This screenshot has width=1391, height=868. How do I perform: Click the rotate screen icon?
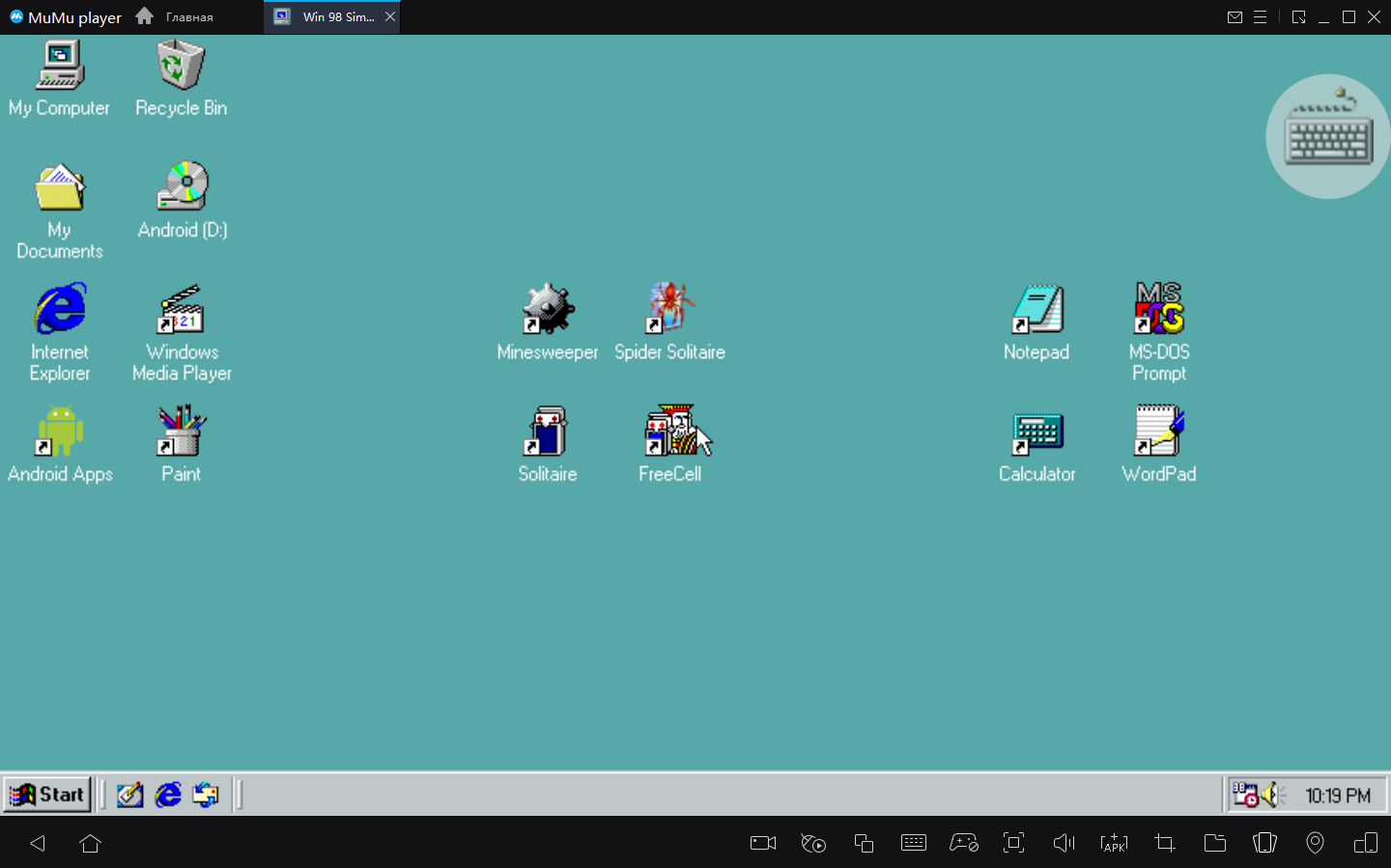click(x=1264, y=843)
